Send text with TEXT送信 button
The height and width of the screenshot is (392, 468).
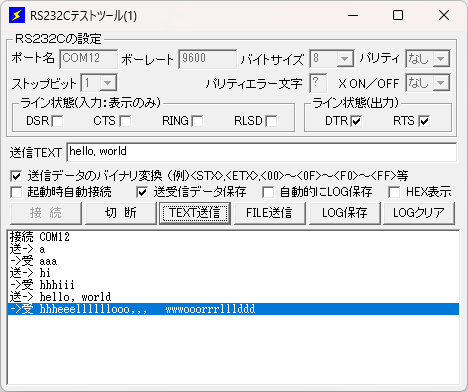tap(195, 213)
